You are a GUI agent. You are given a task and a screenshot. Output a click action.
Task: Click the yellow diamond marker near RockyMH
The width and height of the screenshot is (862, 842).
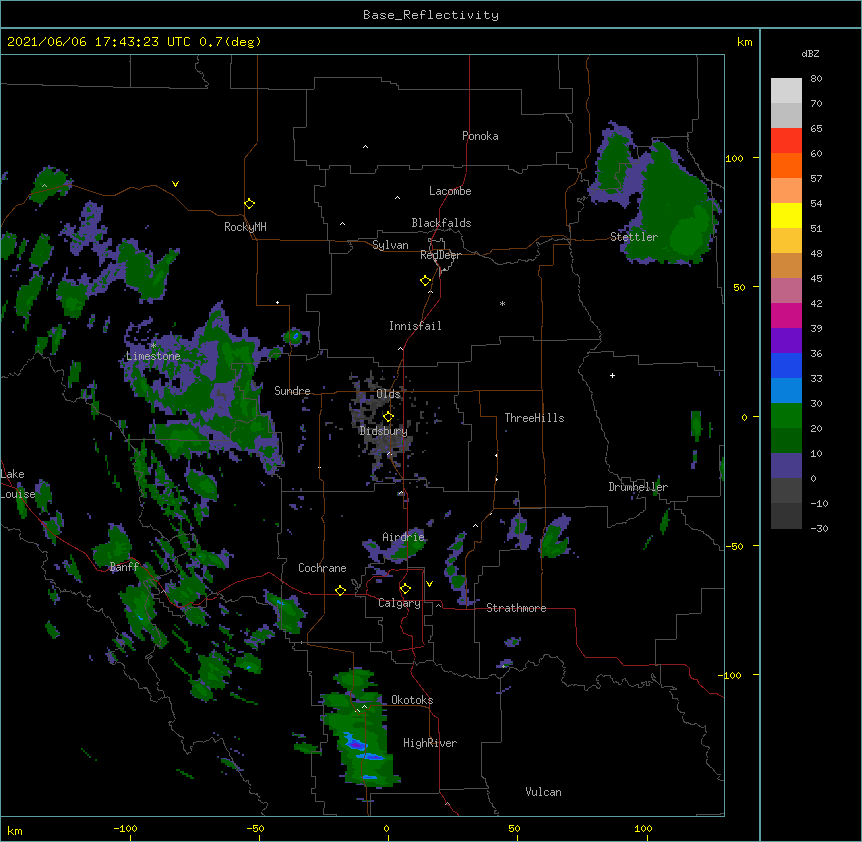[x=250, y=204]
